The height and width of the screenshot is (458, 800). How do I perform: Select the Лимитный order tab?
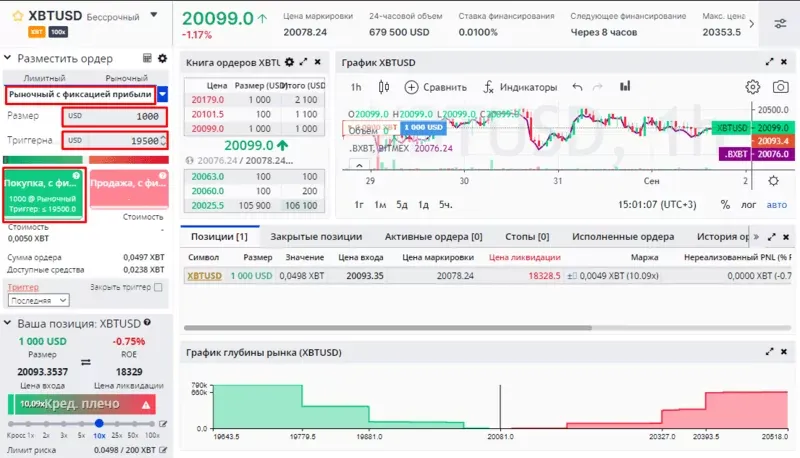[x=44, y=78]
